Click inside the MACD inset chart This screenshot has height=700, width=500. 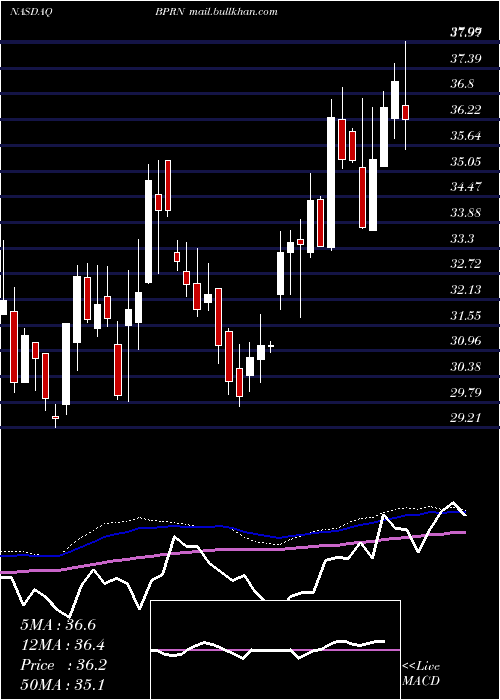tap(275, 650)
